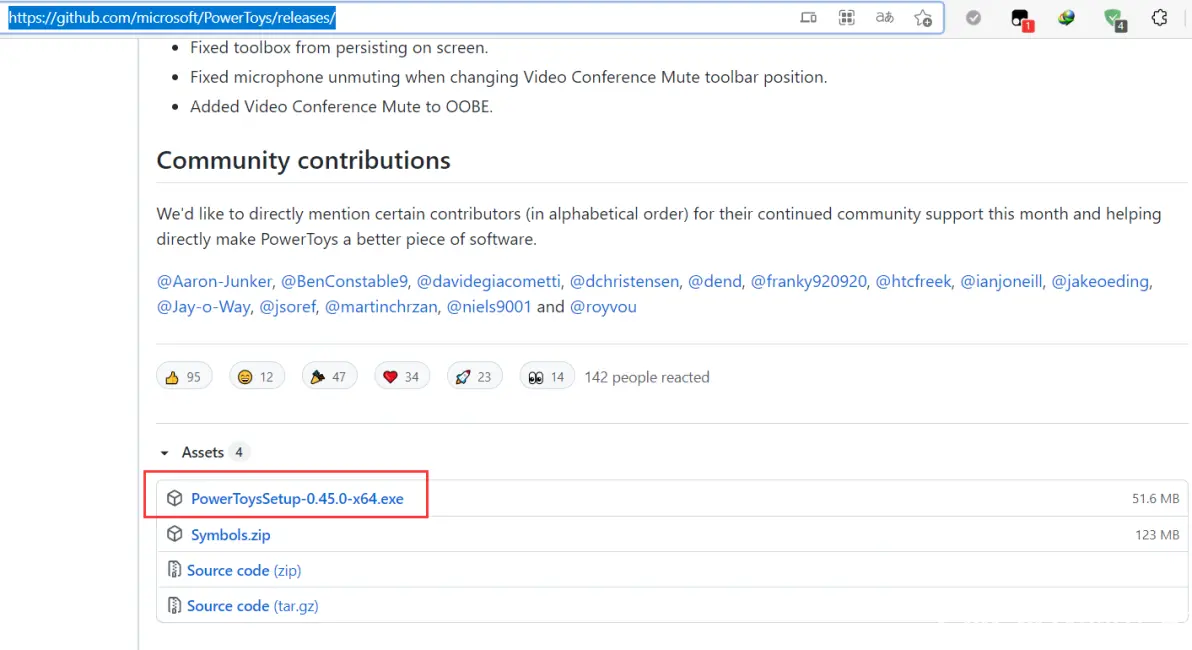Viewport: 1192px width, 650px height.
Task: Download Source code (zip)
Action: 244,570
